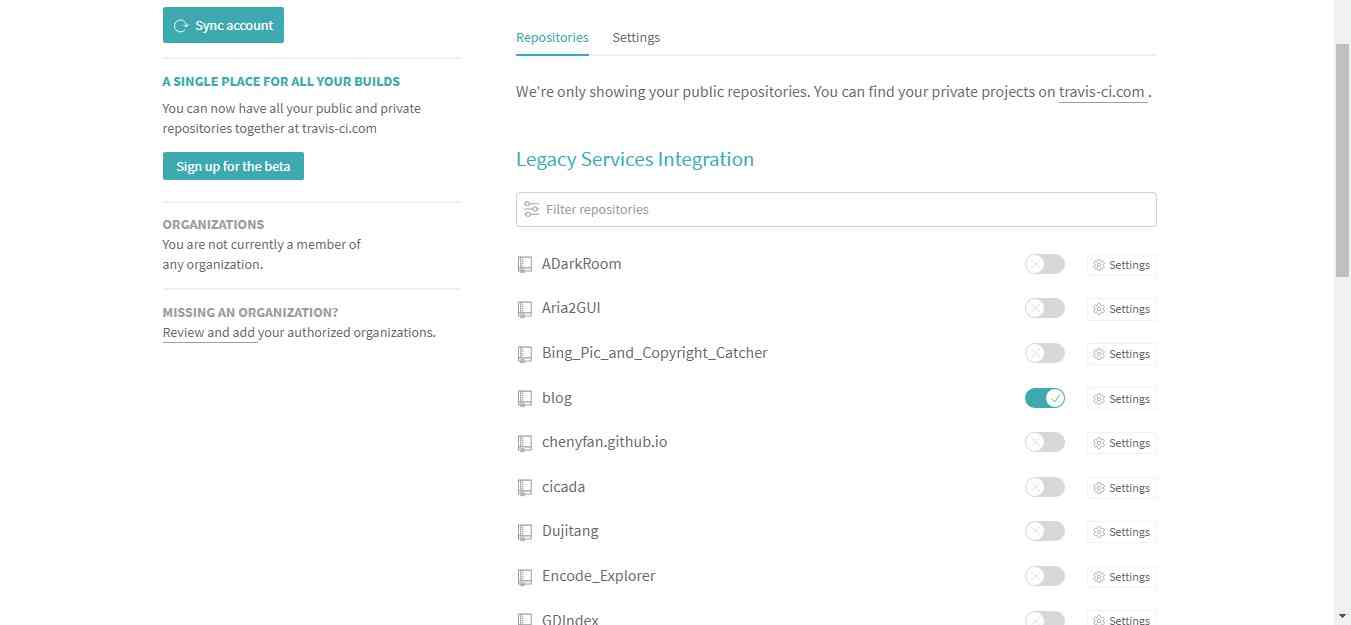Click the repository book icon beside ADarkRoom

tap(524, 265)
